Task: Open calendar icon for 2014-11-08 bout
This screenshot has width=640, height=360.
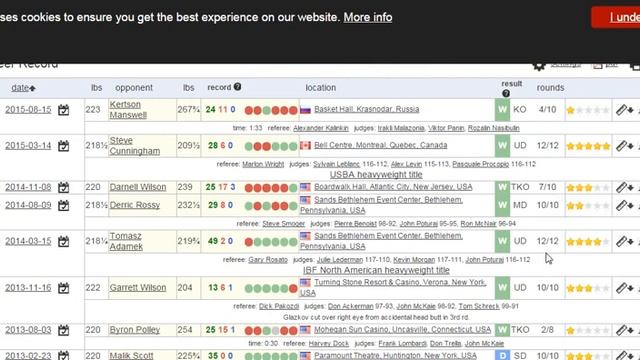Action: tap(63, 187)
